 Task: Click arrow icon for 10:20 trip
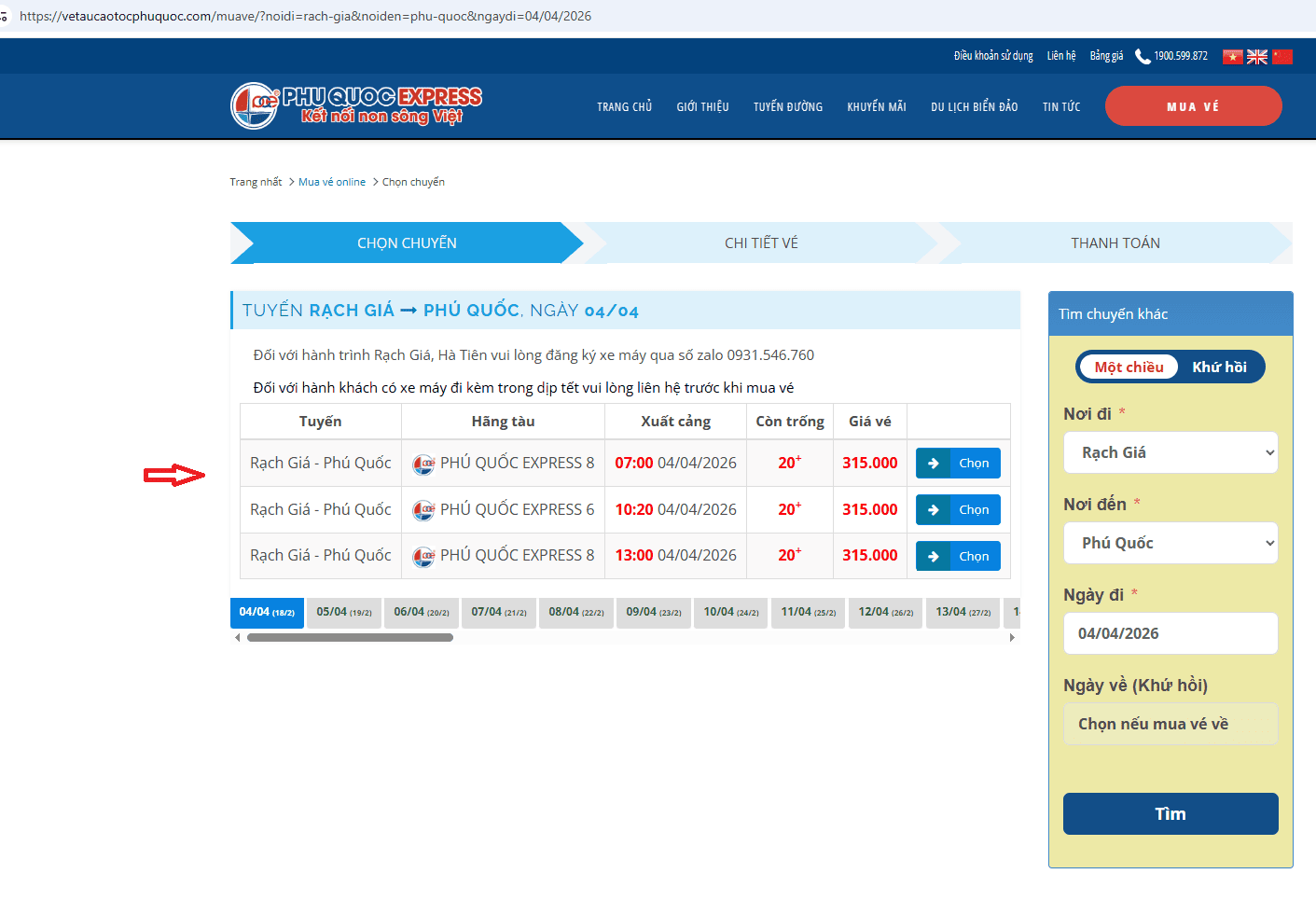point(933,510)
